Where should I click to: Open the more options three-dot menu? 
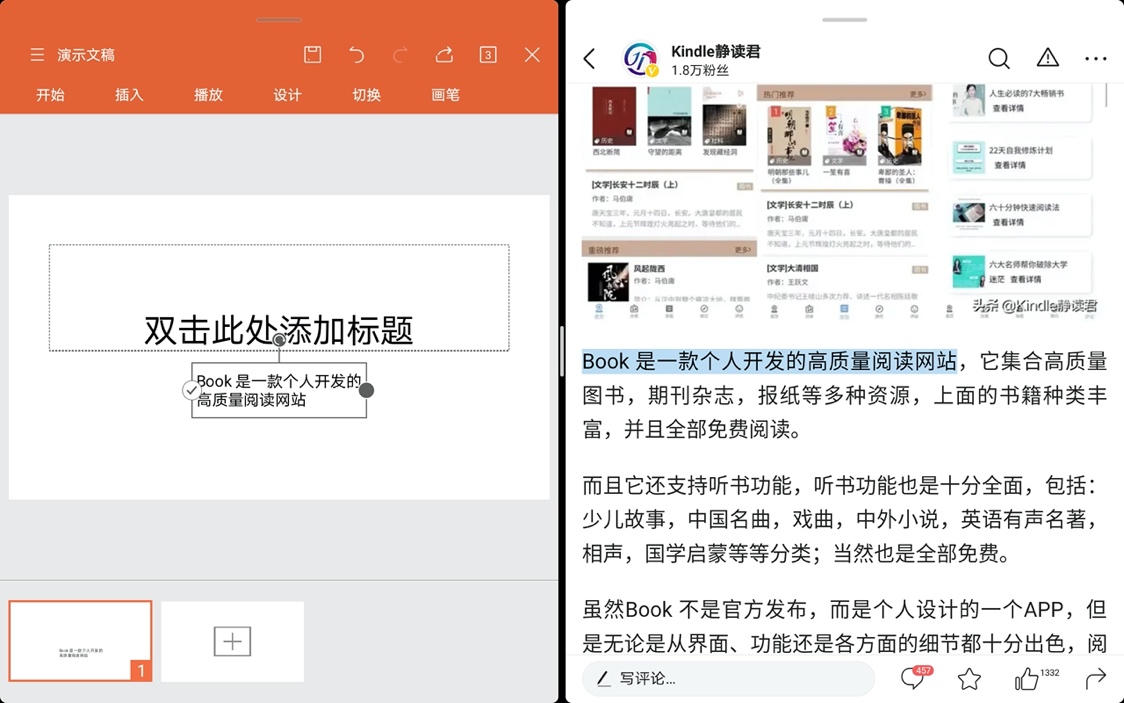point(1096,59)
